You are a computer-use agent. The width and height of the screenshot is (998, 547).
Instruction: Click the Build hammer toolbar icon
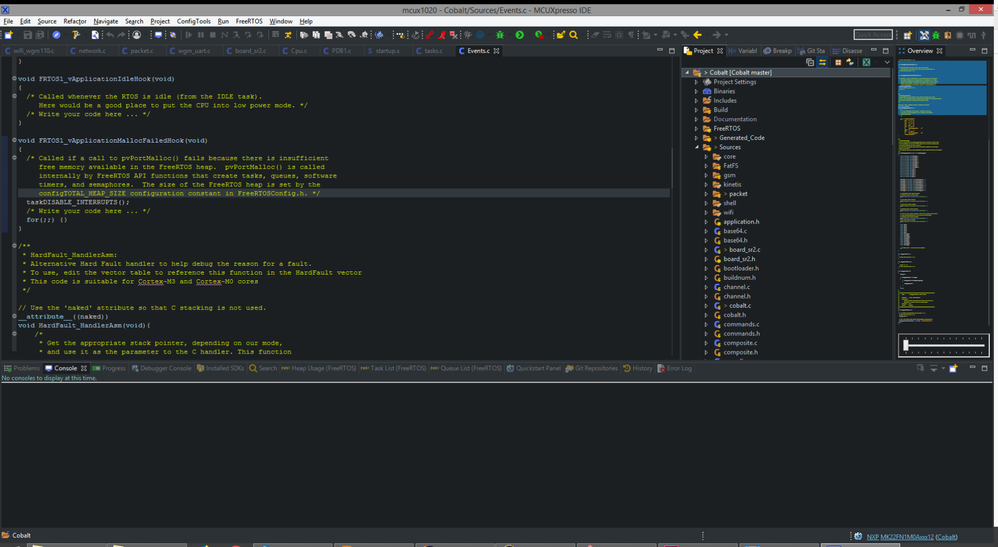point(75,35)
